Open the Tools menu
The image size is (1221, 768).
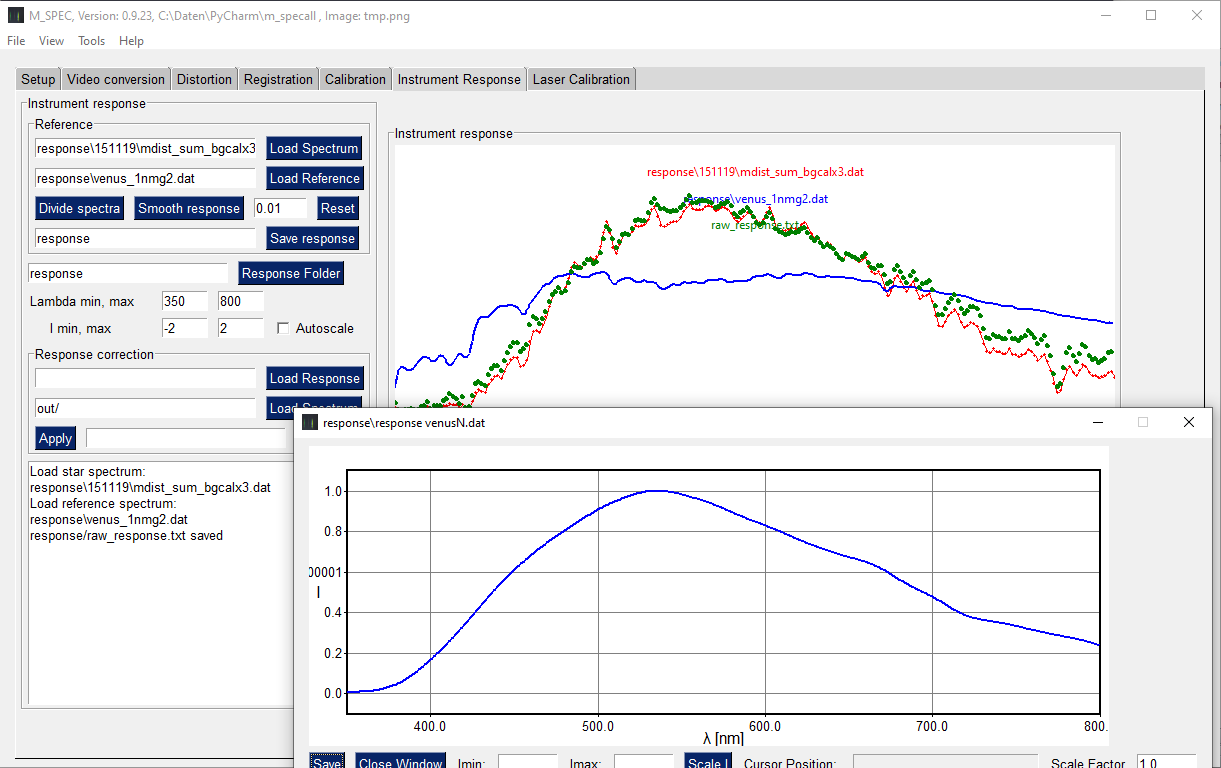[91, 41]
